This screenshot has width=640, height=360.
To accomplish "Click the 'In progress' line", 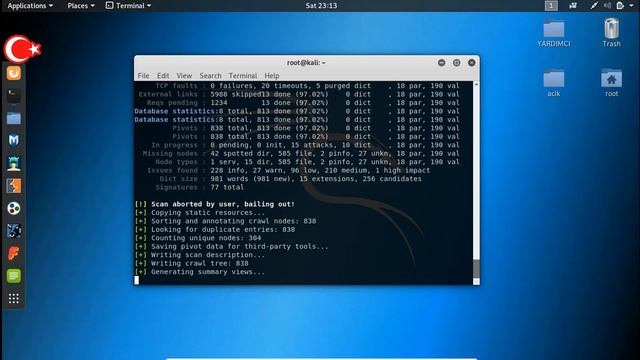I will (x=305, y=145).
